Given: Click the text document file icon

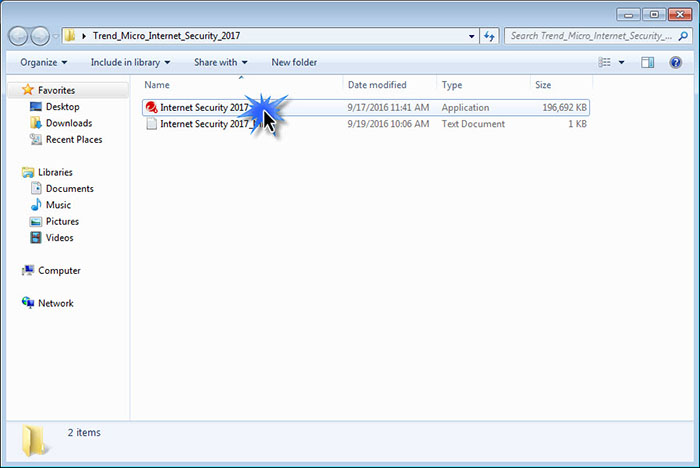Looking at the screenshot, I should 152,124.
